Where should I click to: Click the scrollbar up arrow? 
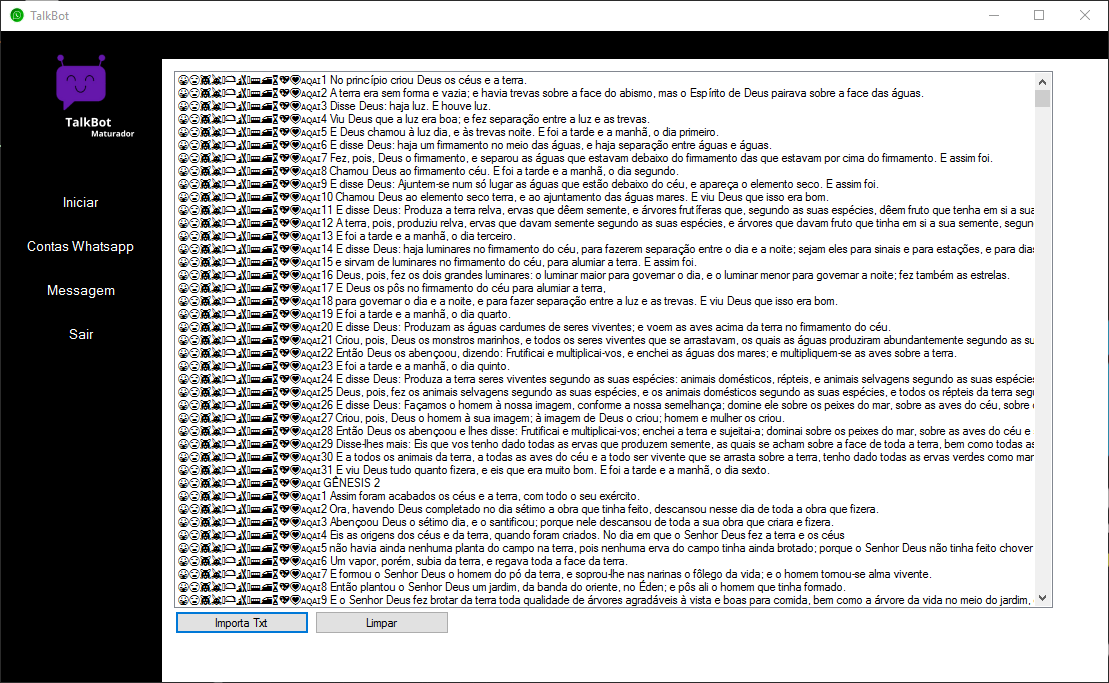click(1043, 81)
